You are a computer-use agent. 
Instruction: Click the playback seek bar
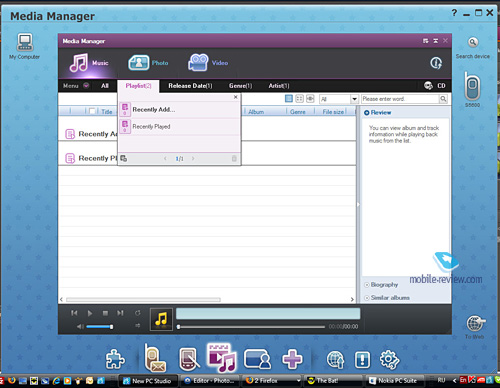(251, 327)
